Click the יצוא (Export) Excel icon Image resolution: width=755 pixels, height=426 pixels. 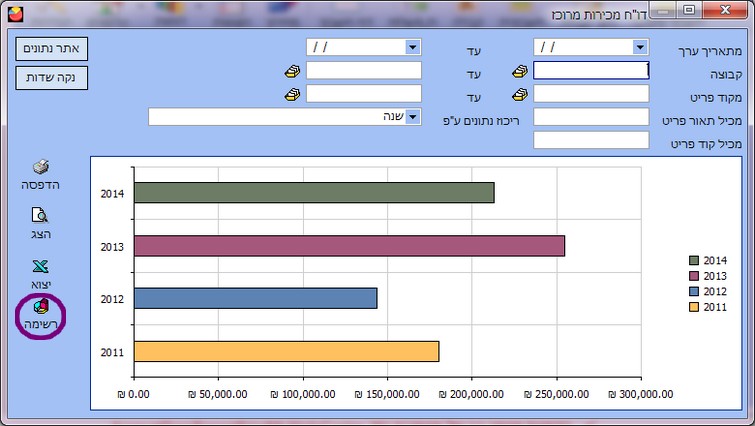(x=41, y=267)
